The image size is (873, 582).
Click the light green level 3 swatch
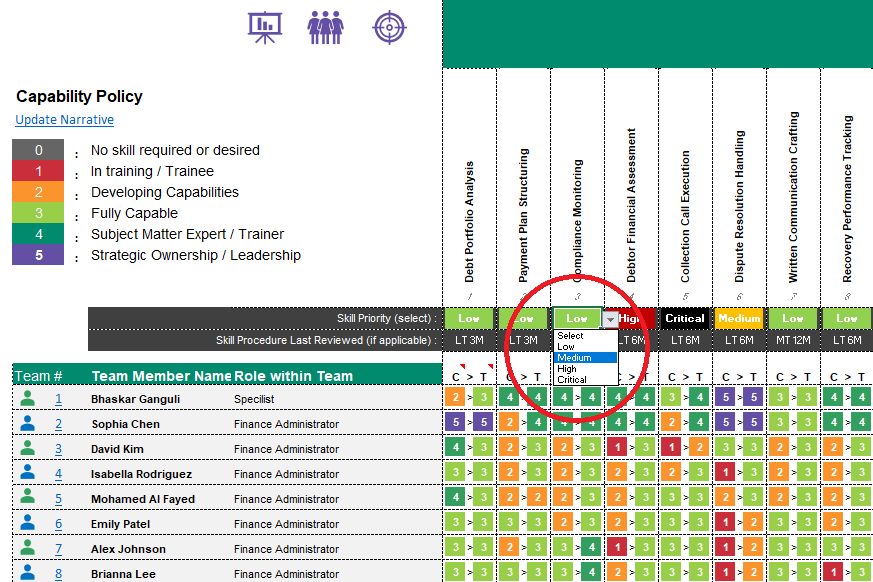pos(38,213)
